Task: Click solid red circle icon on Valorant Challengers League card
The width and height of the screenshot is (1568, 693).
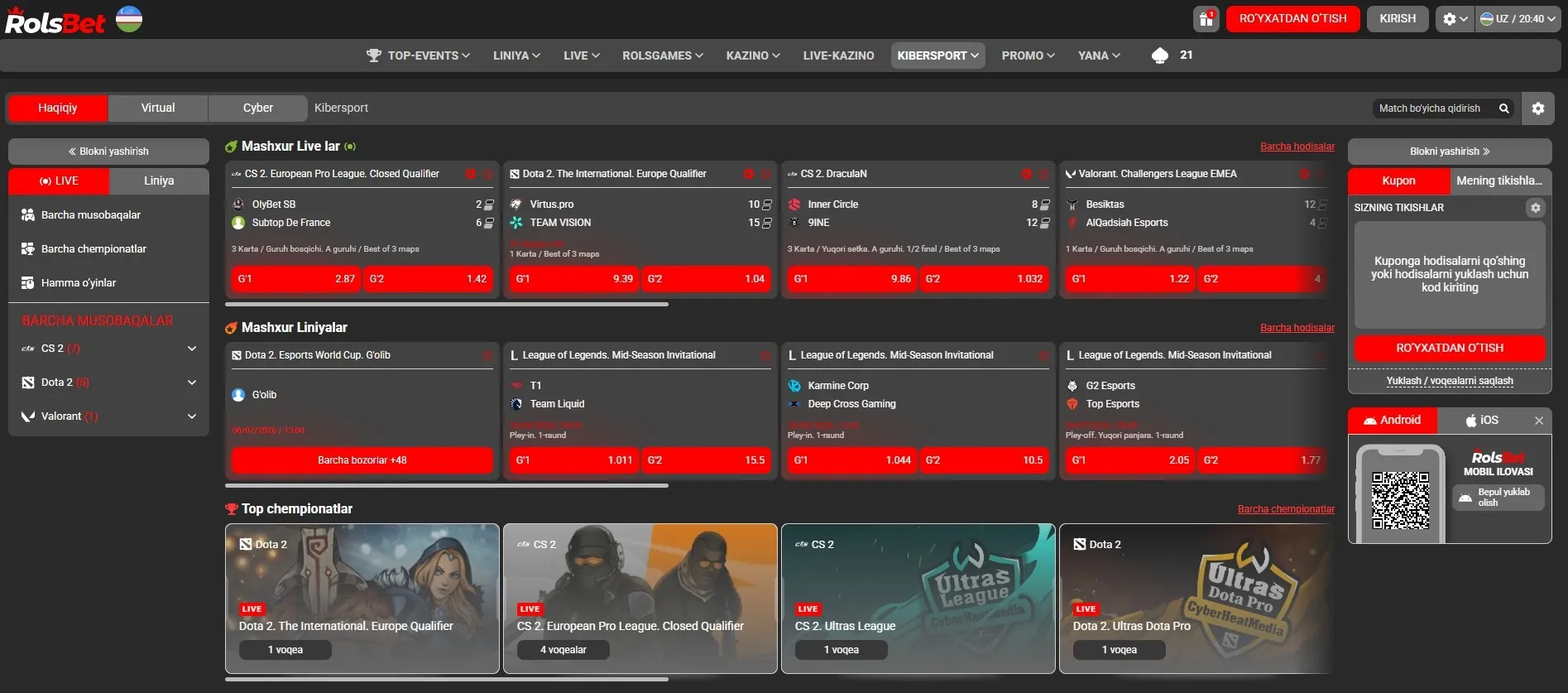Action: [1305, 174]
